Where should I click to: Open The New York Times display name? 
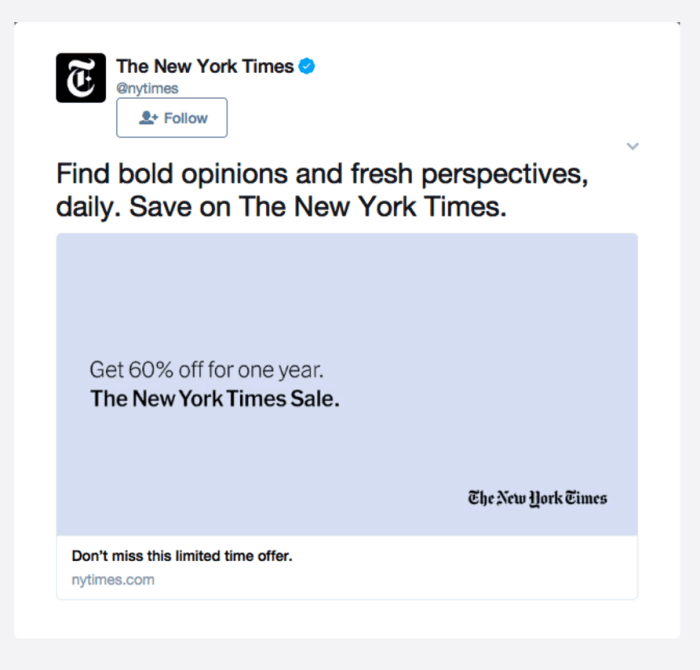tap(205, 67)
